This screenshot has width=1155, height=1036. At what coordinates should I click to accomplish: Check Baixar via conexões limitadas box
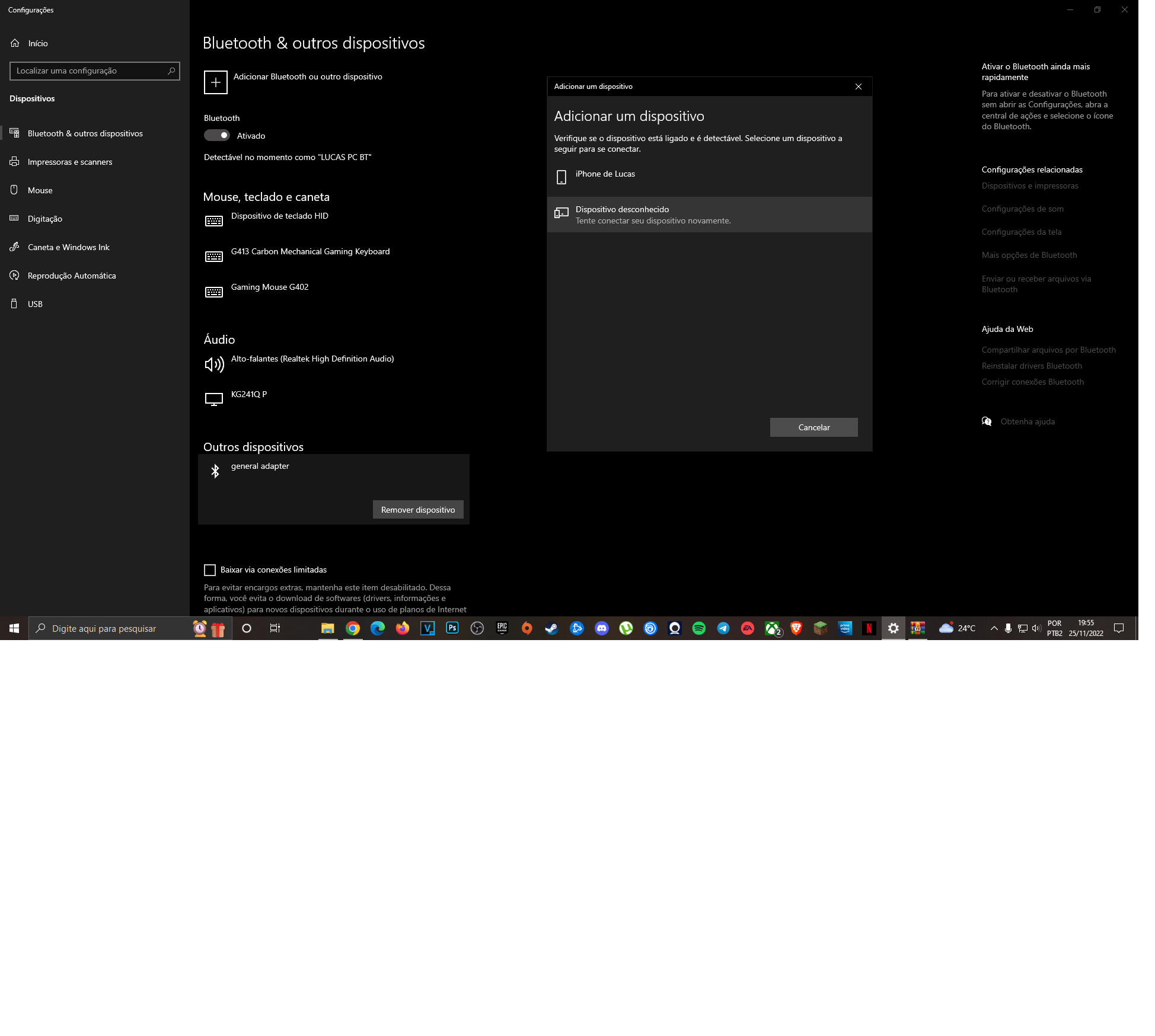[210, 570]
